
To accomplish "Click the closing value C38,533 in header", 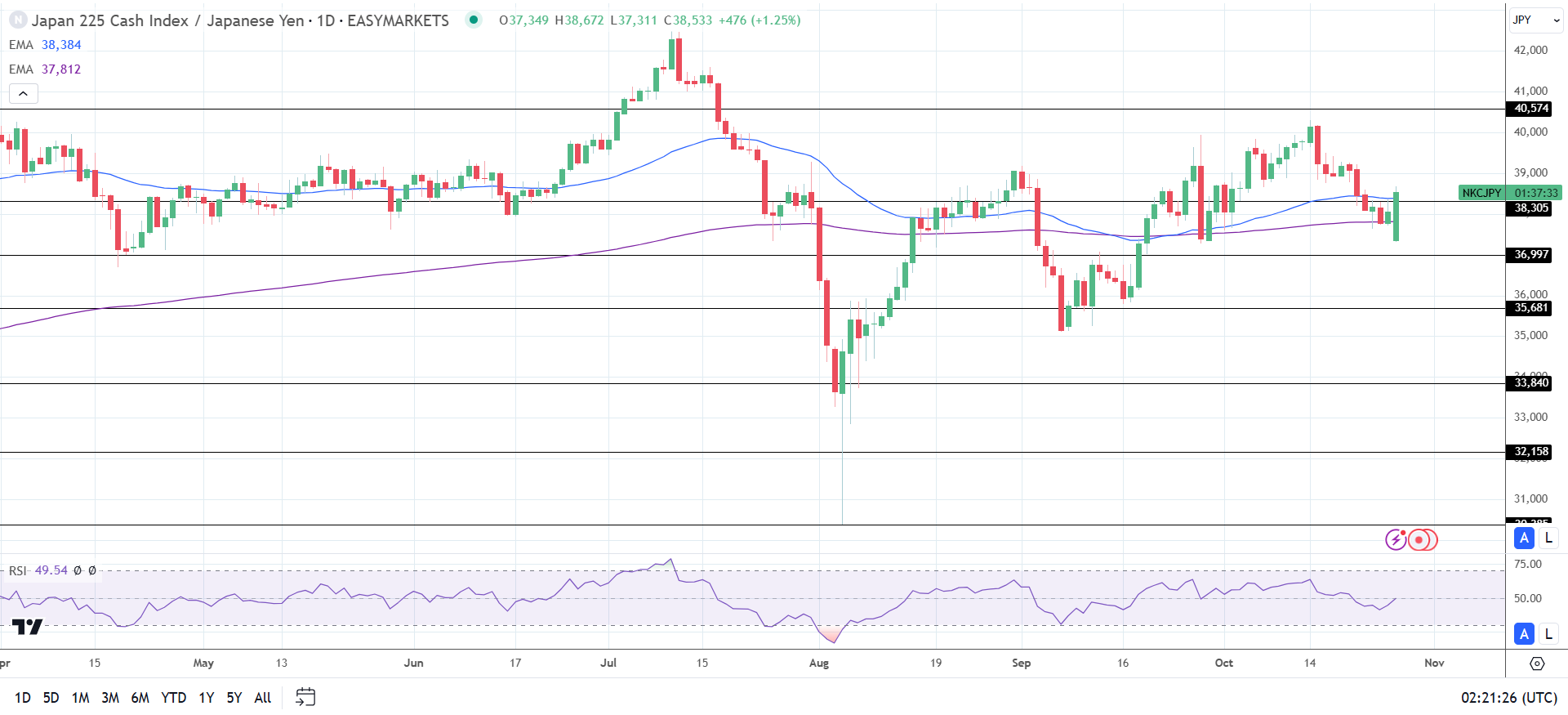I will point(688,20).
